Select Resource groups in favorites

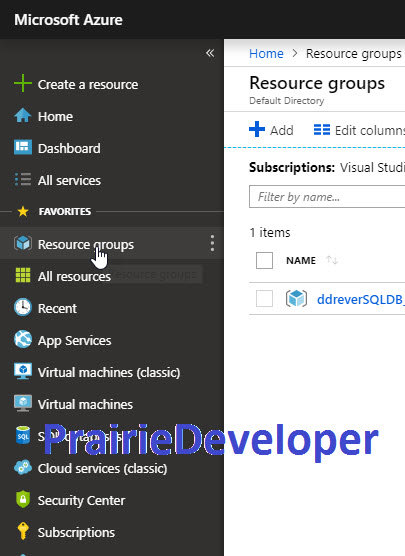click(x=86, y=244)
